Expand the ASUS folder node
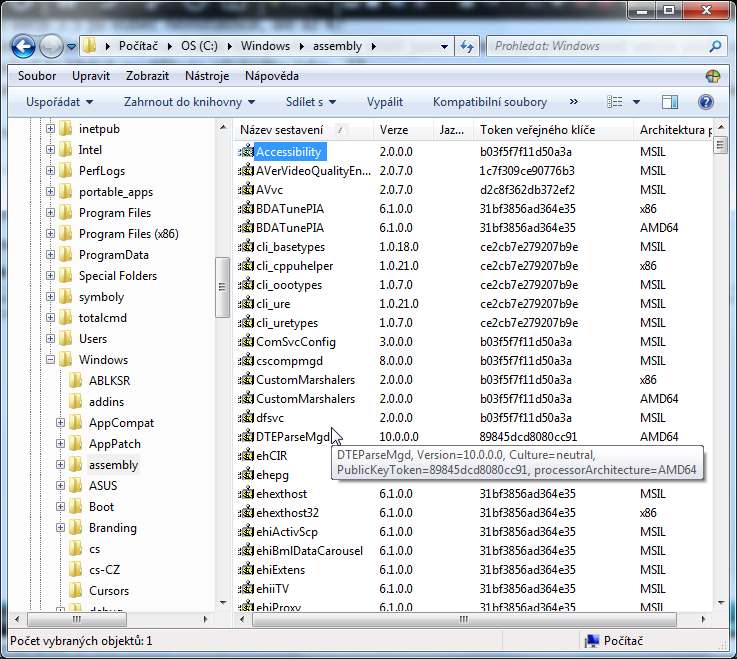The image size is (737, 659). [x=60, y=486]
